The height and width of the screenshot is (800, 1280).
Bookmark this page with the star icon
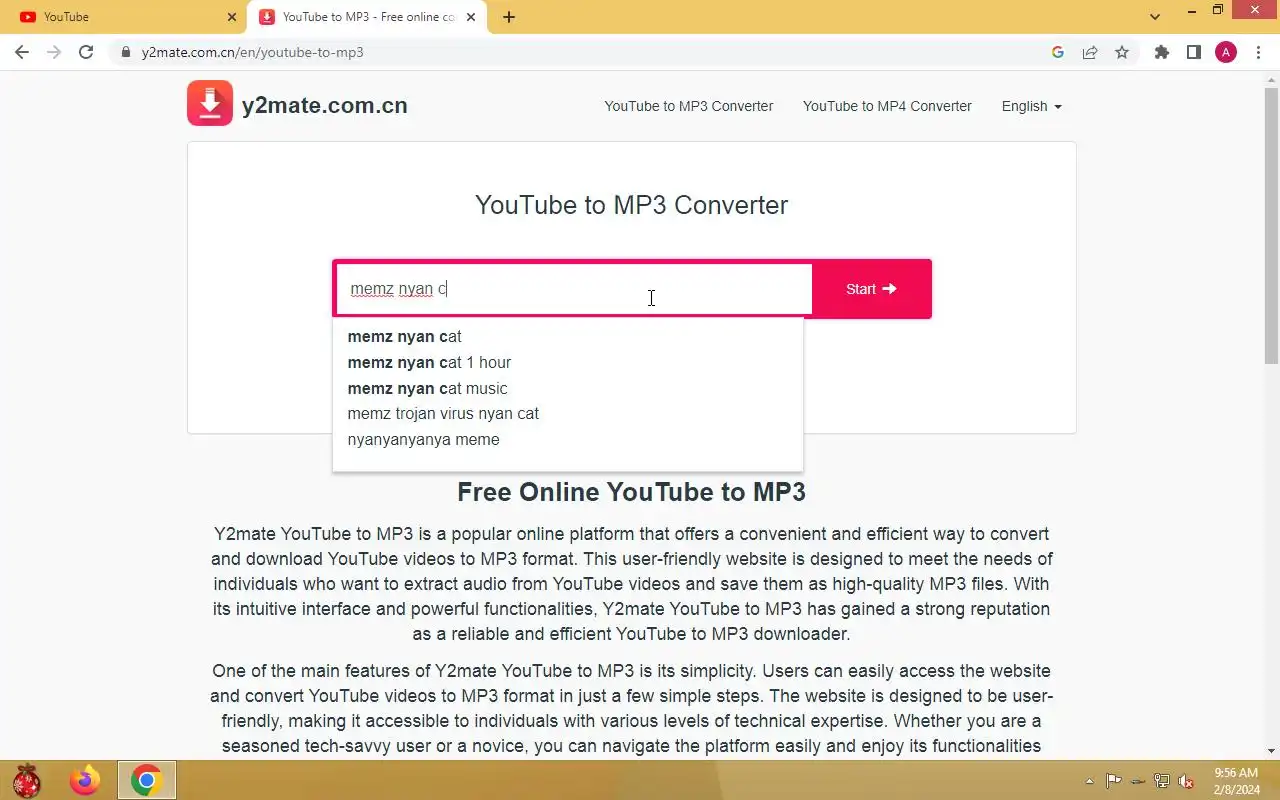coord(1122,52)
